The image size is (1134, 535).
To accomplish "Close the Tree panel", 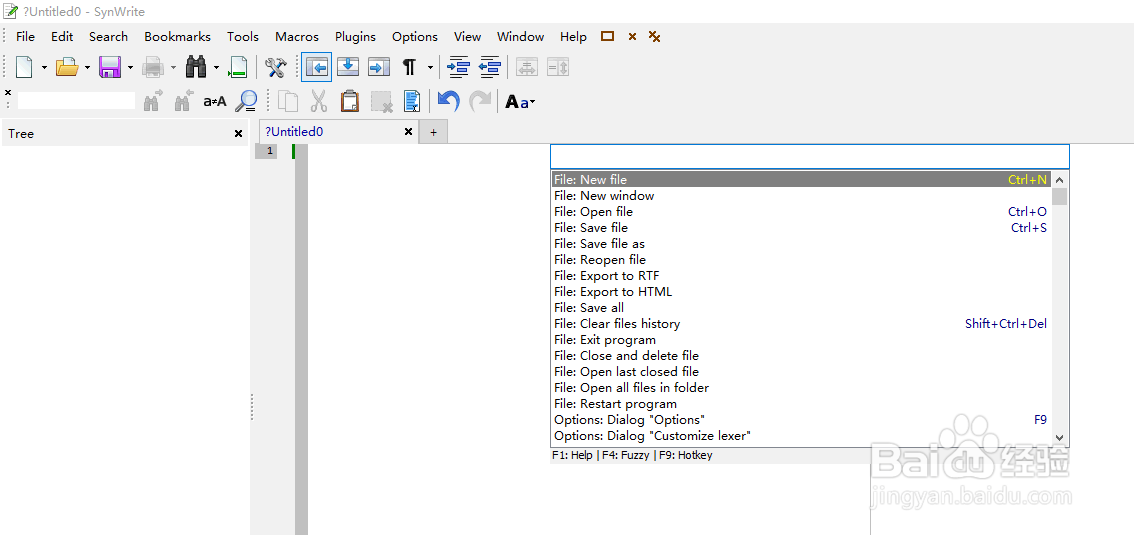I will click(x=239, y=134).
